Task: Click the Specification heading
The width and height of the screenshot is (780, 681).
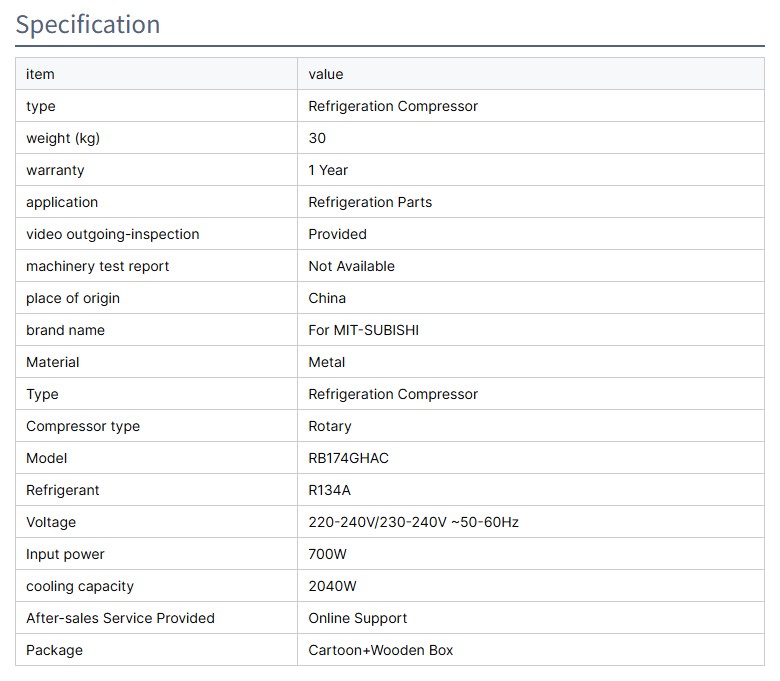Action: click(88, 24)
